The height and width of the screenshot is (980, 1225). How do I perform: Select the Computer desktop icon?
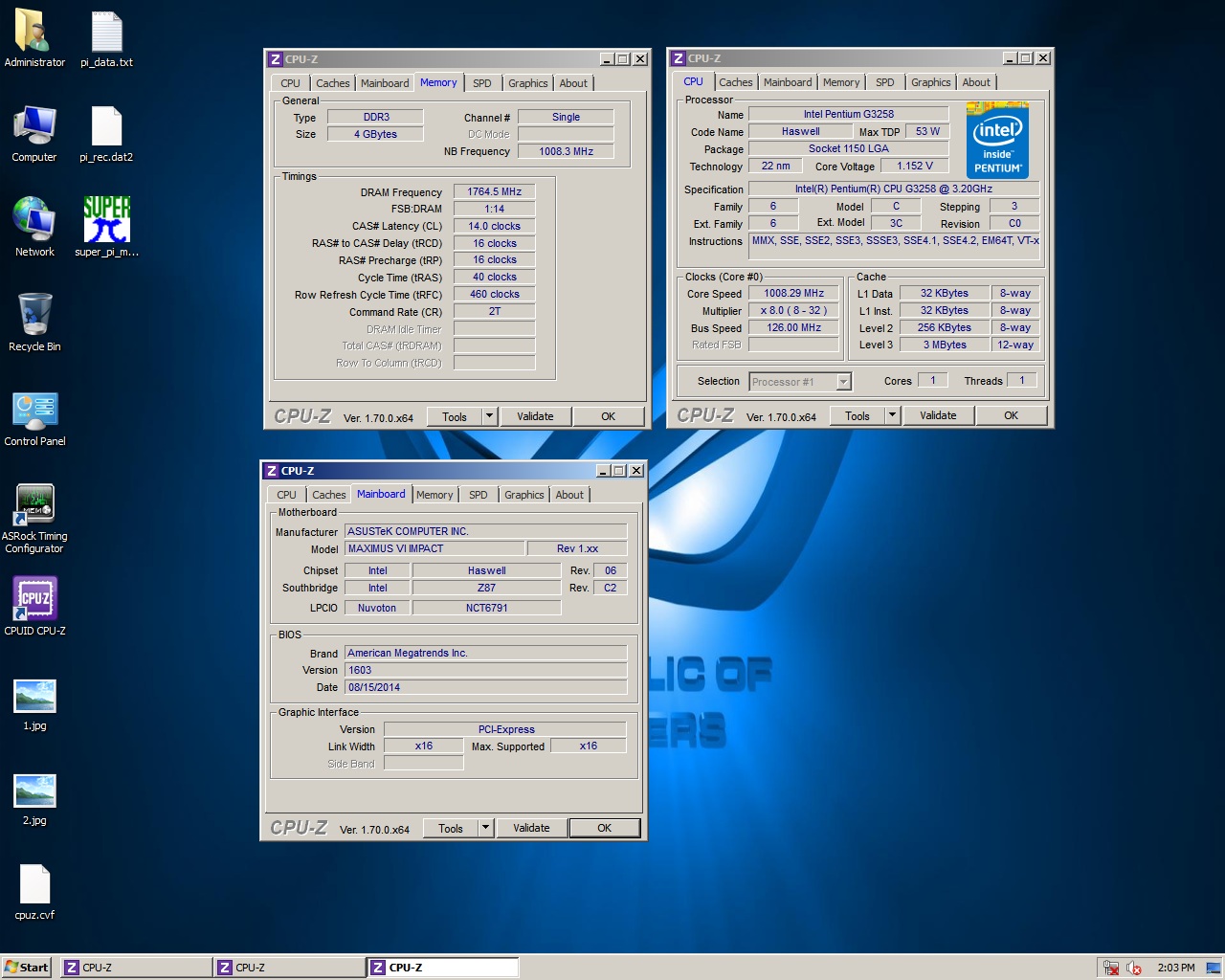tap(34, 126)
